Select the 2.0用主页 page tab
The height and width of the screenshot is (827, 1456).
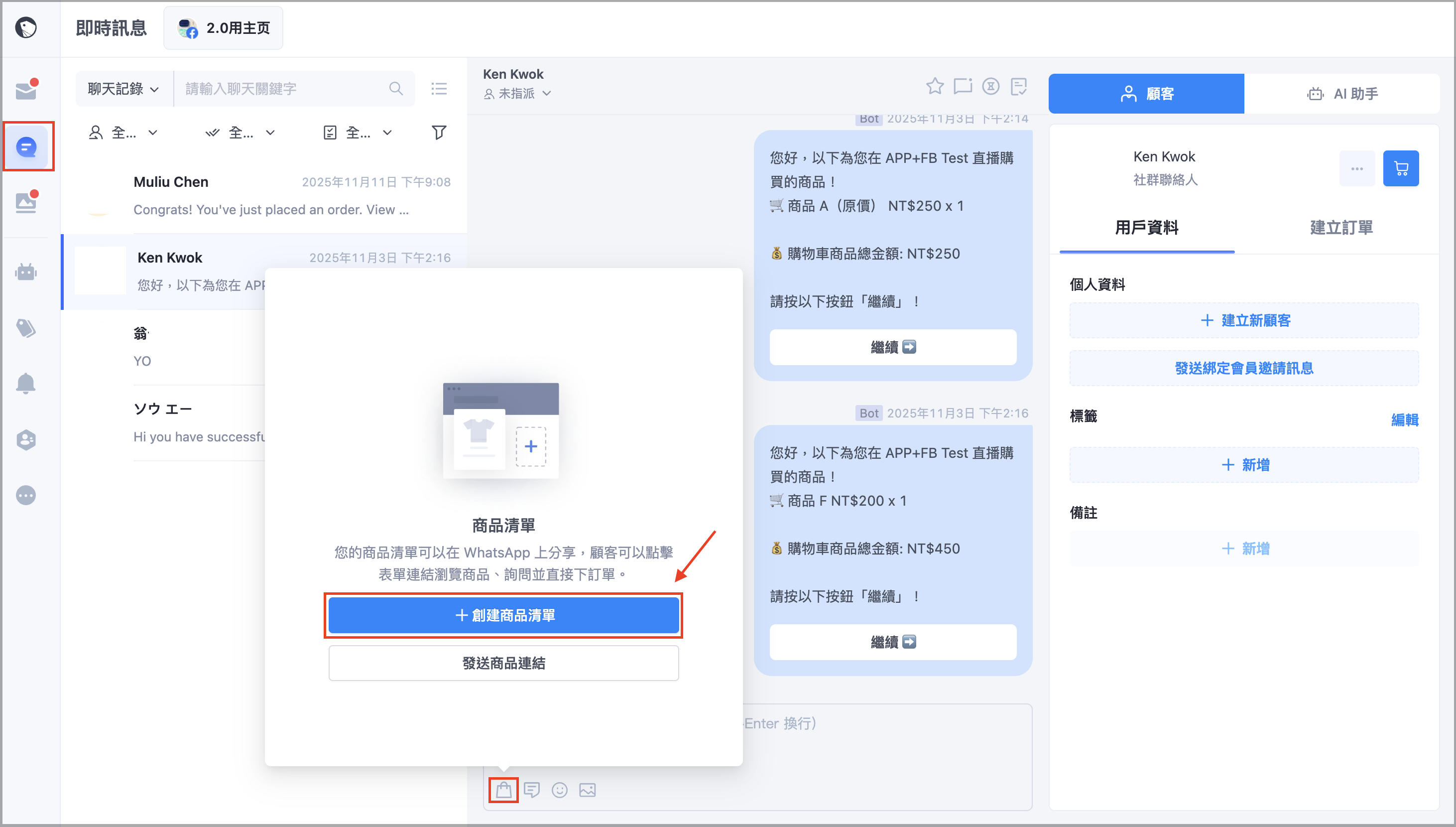(224, 28)
